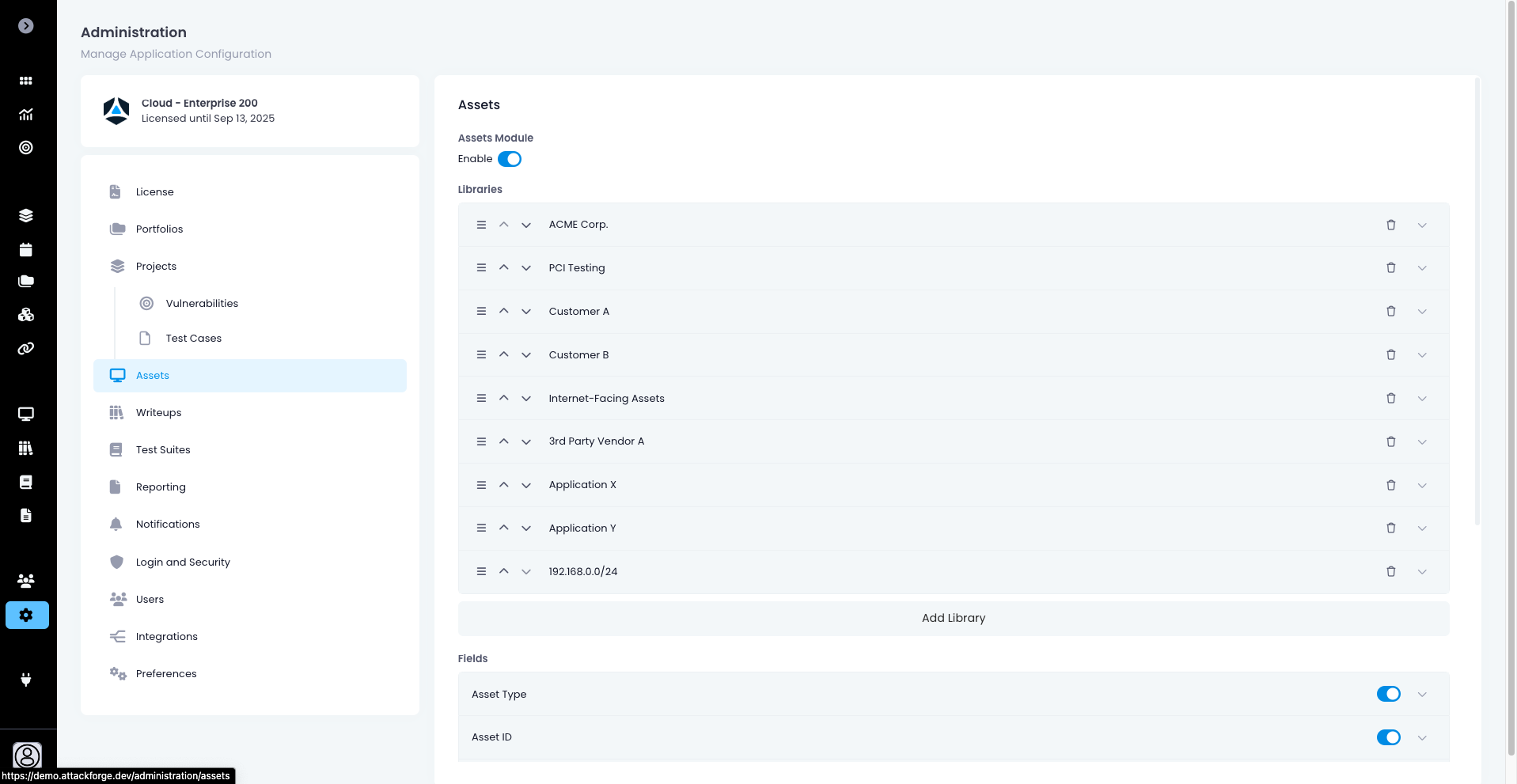Click trash icon for 192.168.0.0/24 library
This screenshot has width=1517, height=784.
(1390, 571)
